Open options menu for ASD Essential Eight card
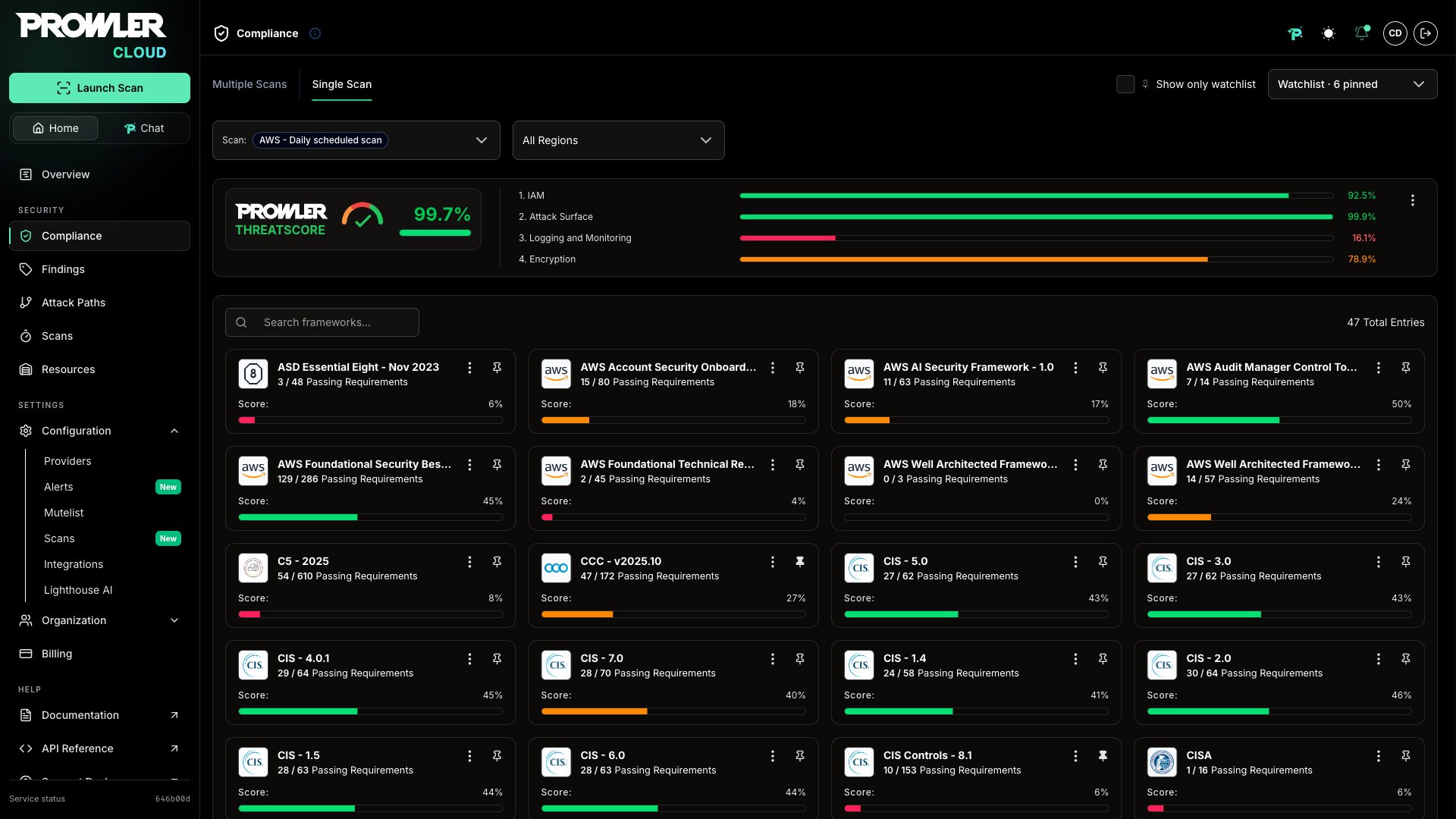The image size is (1456, 819). [469, 368]
